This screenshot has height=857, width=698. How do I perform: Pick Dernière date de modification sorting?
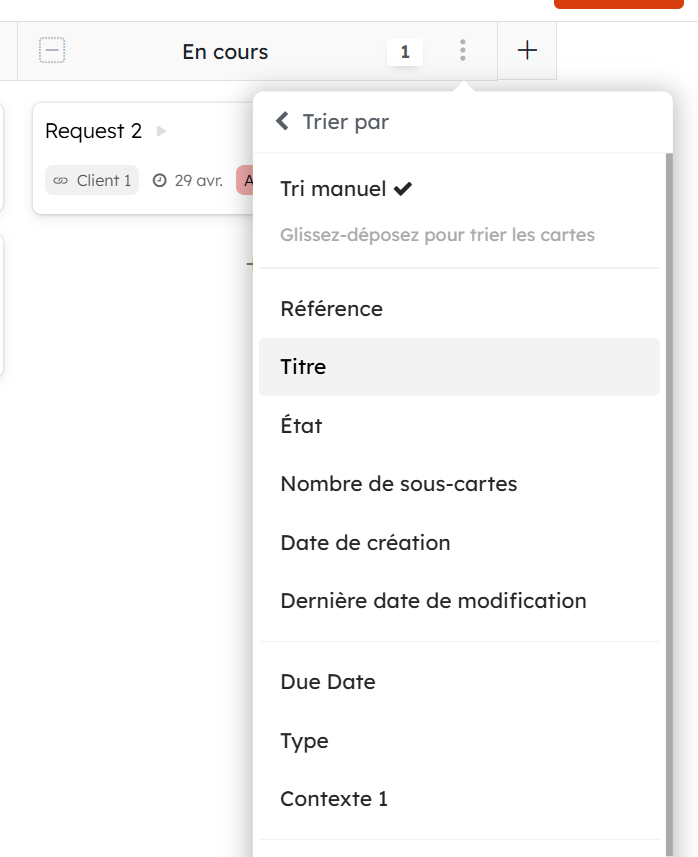[433, 601]
